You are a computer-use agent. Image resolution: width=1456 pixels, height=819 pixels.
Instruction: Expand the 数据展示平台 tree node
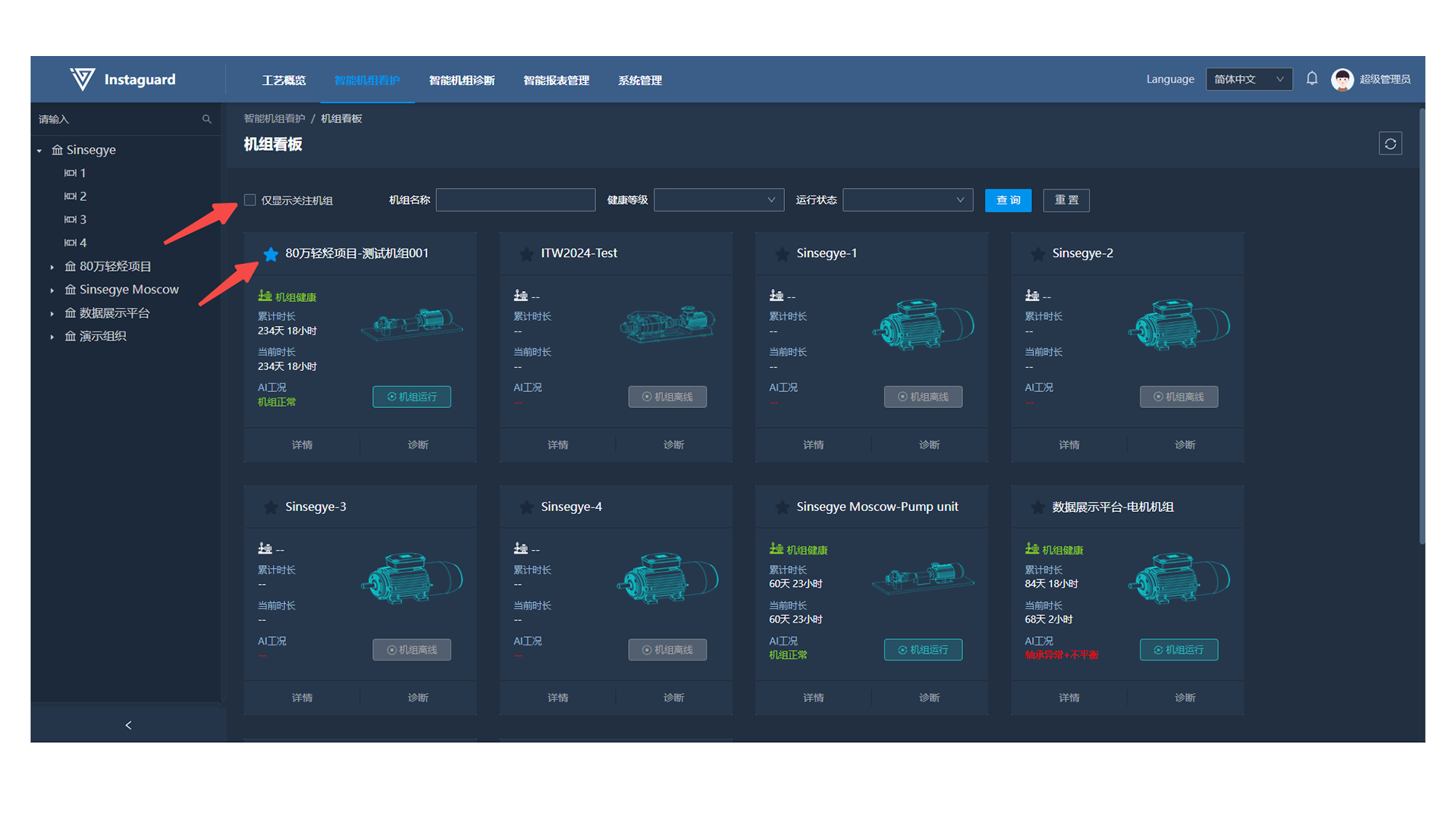point(52,313)
